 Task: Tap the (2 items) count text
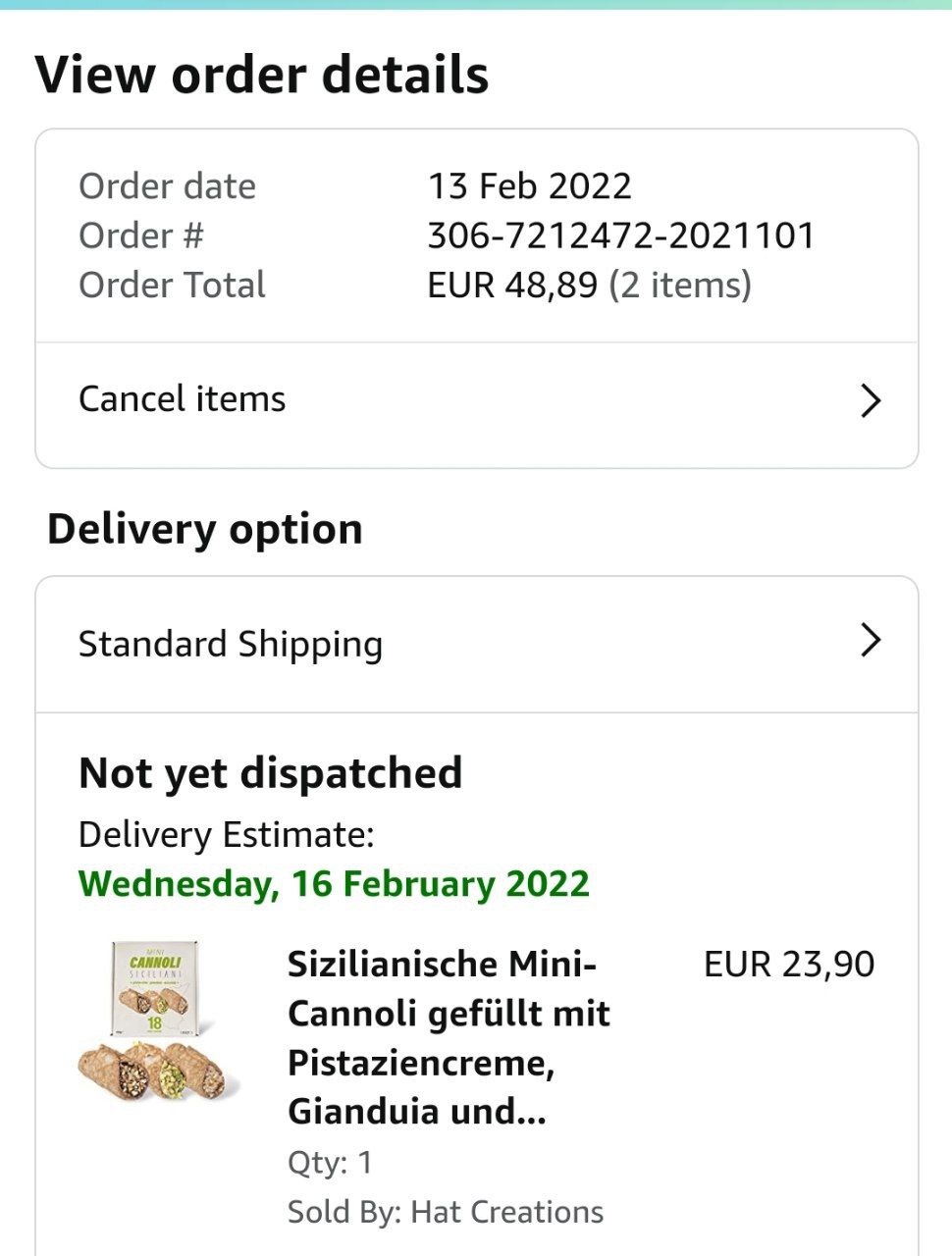(679, 286)
